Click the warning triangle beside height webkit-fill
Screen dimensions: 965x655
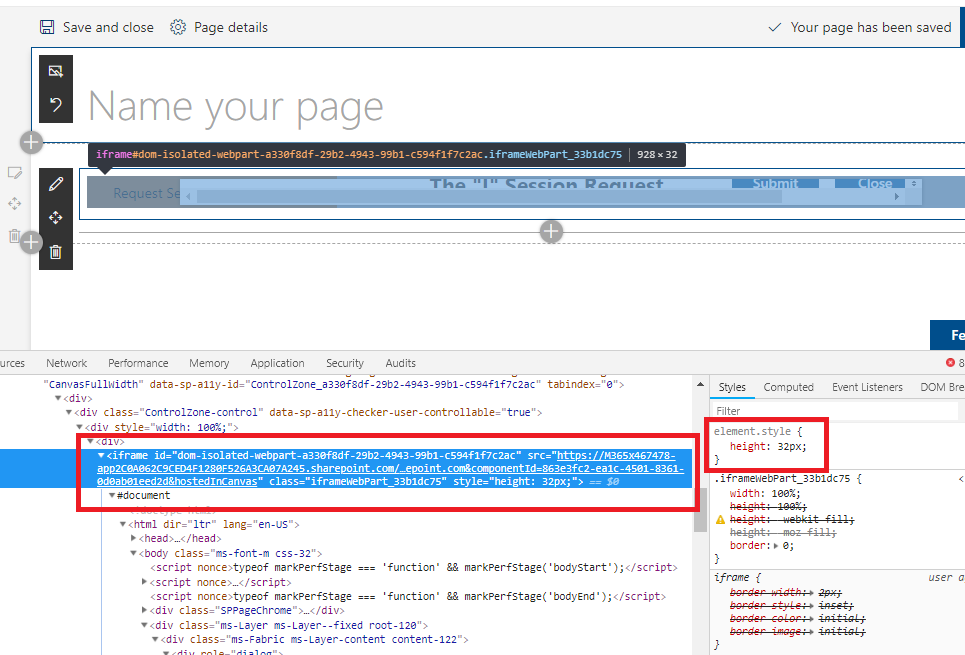tap(720, 520)
